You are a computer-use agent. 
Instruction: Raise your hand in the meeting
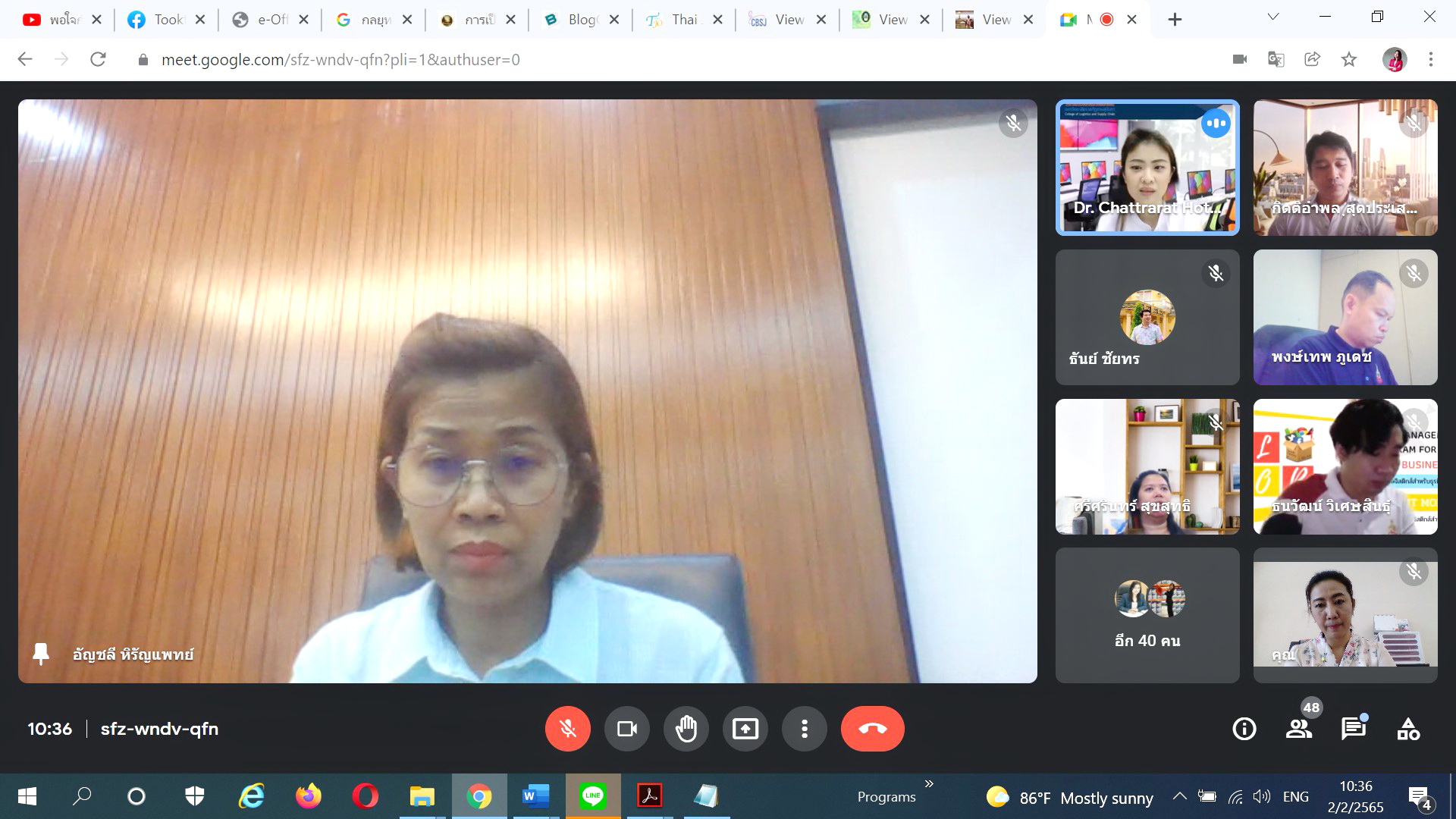686,729
